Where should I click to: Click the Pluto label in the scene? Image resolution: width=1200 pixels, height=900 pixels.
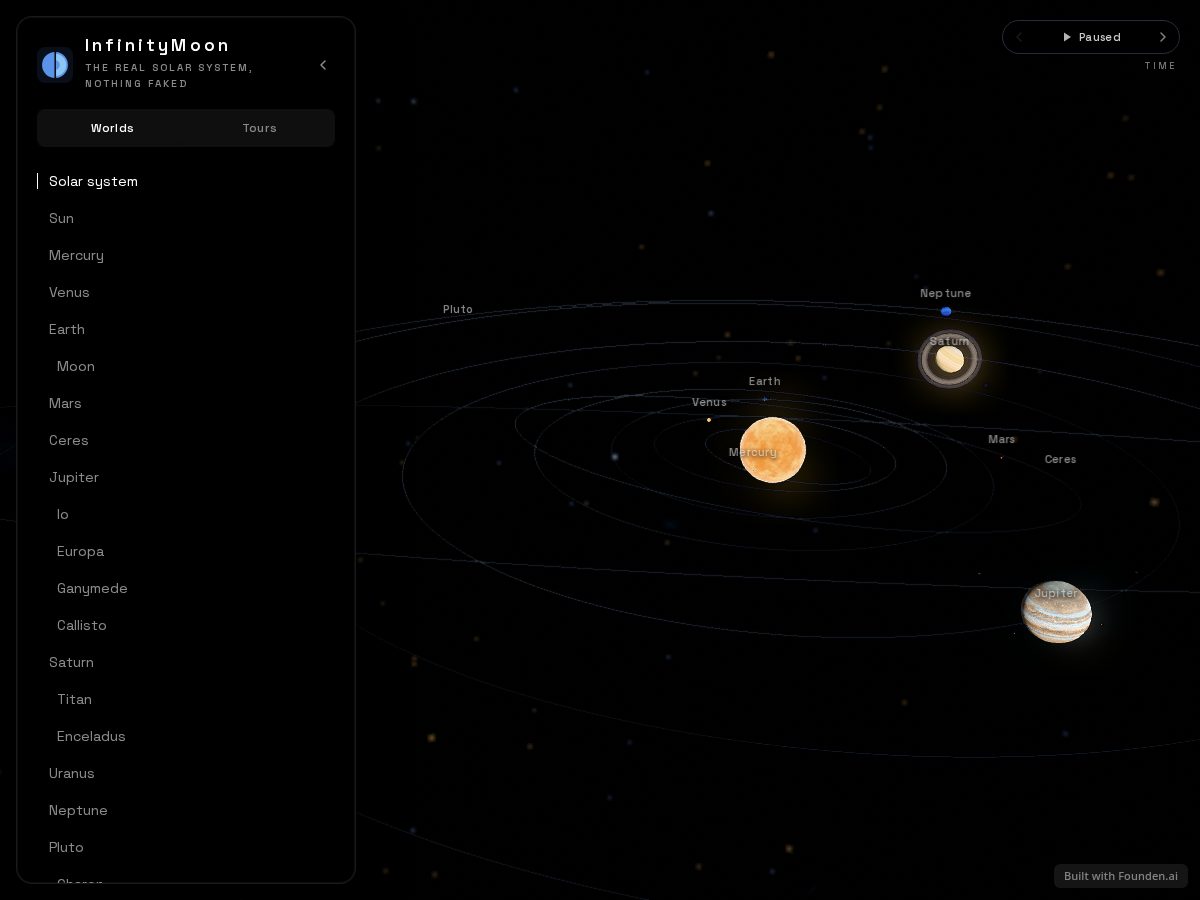(458, 309)
